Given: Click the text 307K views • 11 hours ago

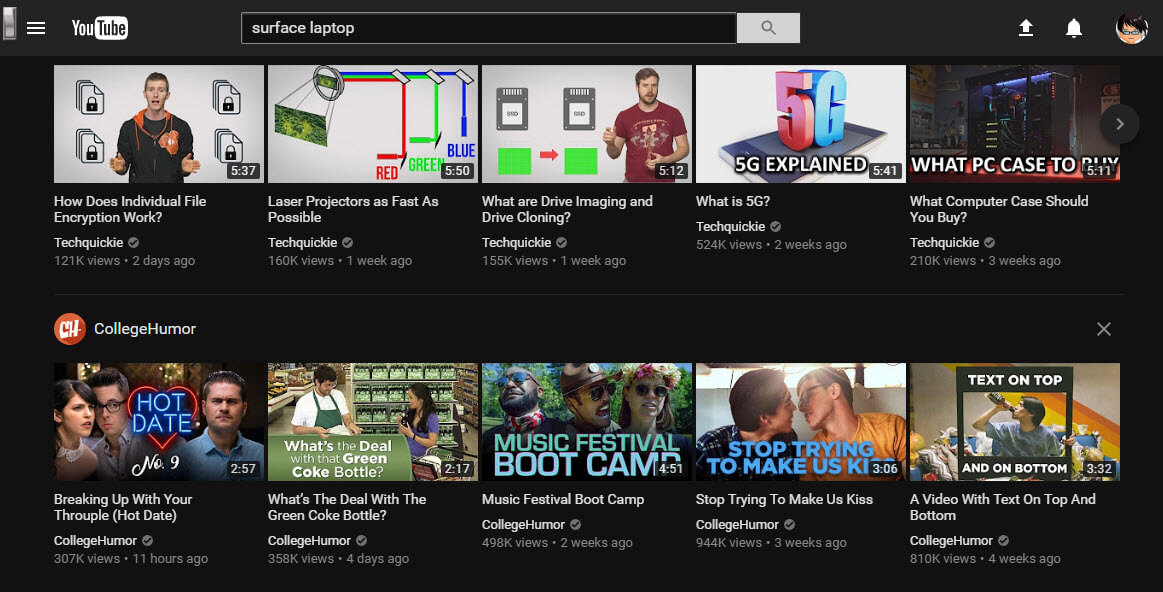Looking at the screenshot, I should tap(131, 559).
